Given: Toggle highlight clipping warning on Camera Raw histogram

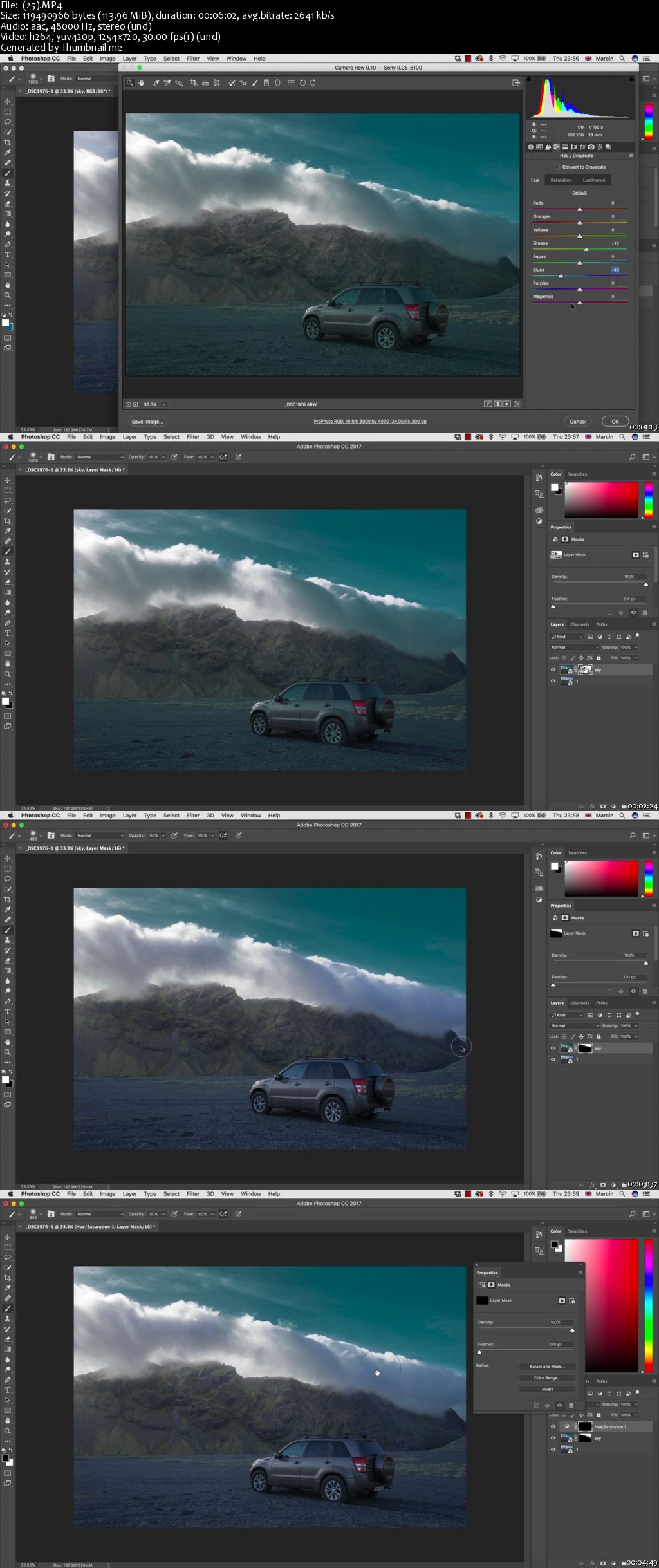Looking at the screenshot, I should coord(632,79).
